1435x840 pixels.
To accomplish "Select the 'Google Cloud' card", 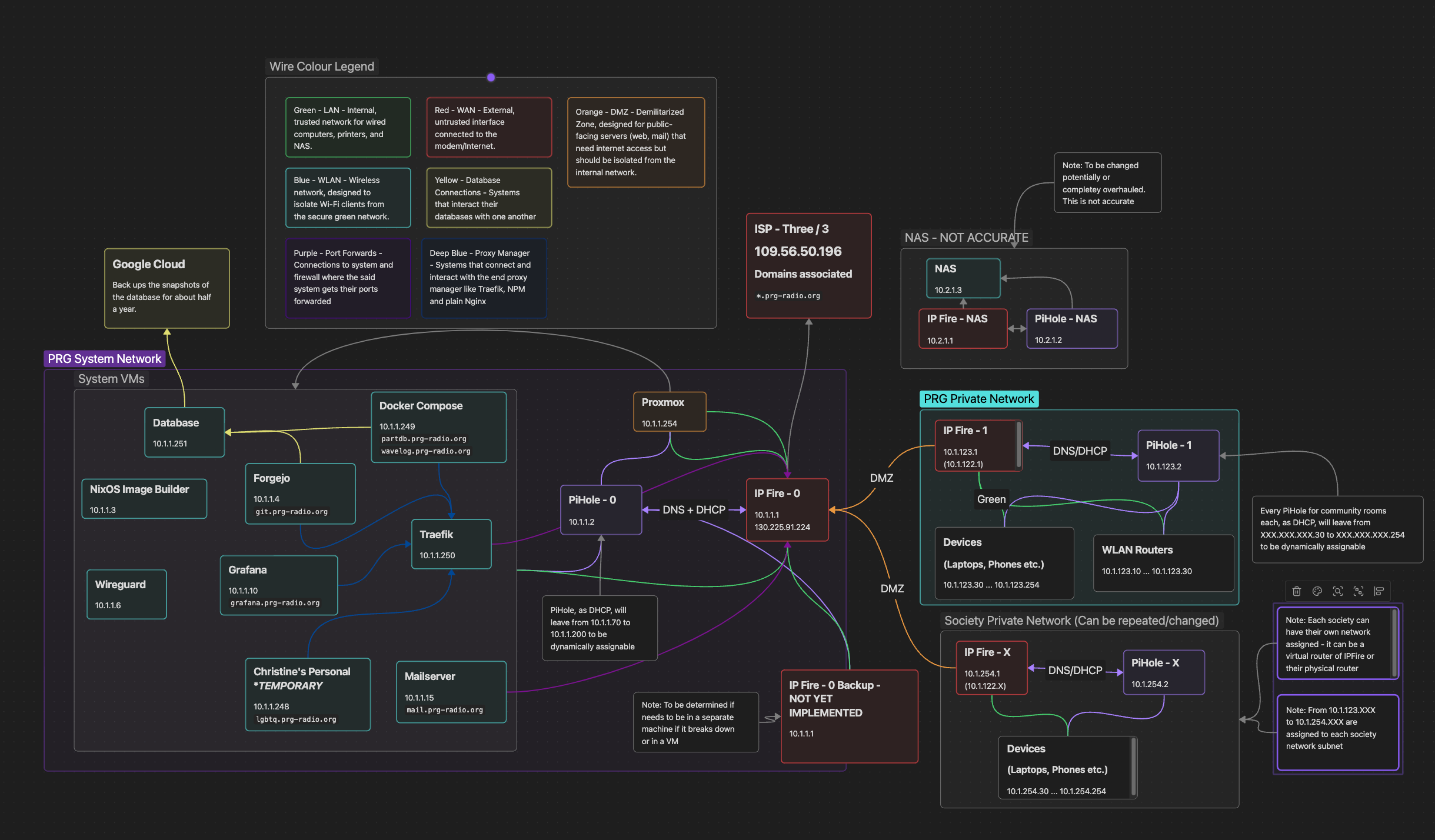I will pyautogui.click(x=167, y=288).
